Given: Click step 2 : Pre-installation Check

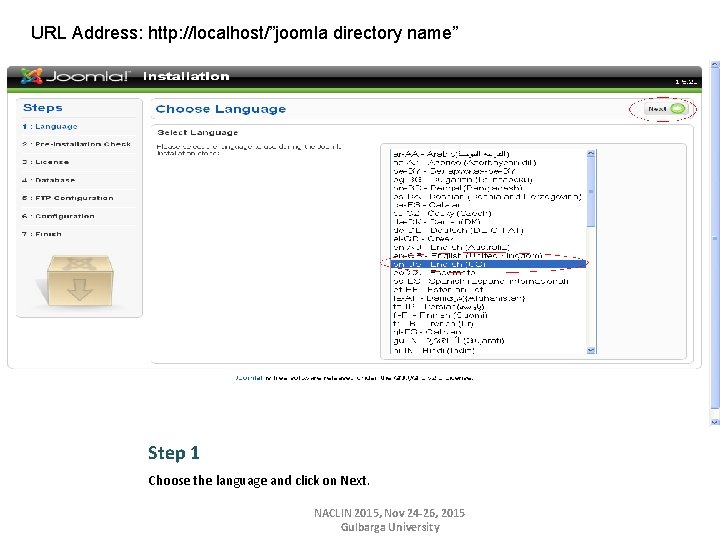Looking at the screenshot, I should tap(76, 144).
